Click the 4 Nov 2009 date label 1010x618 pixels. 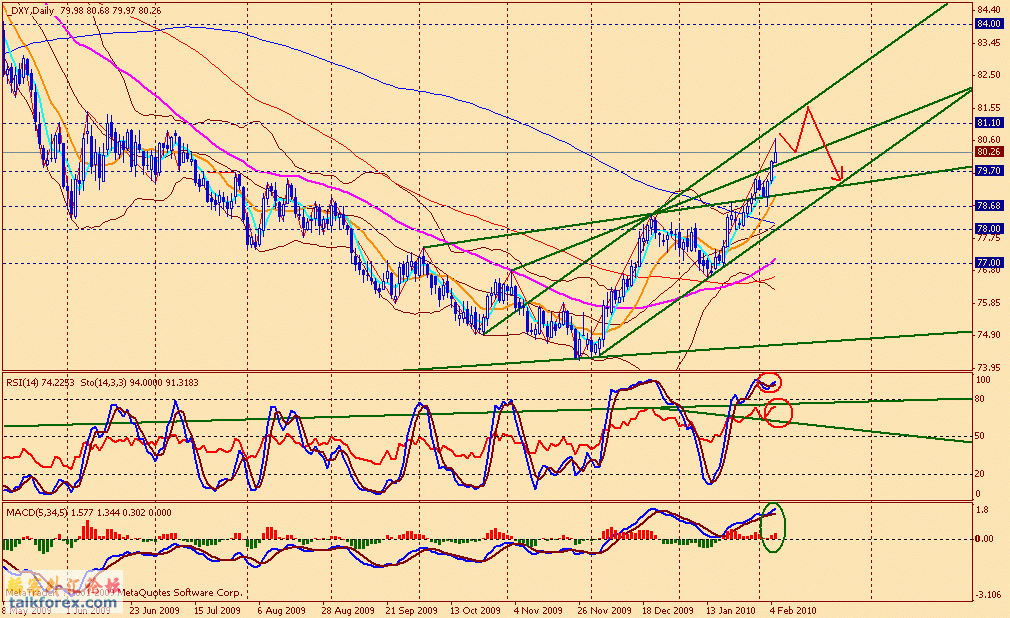coord(538,610)
